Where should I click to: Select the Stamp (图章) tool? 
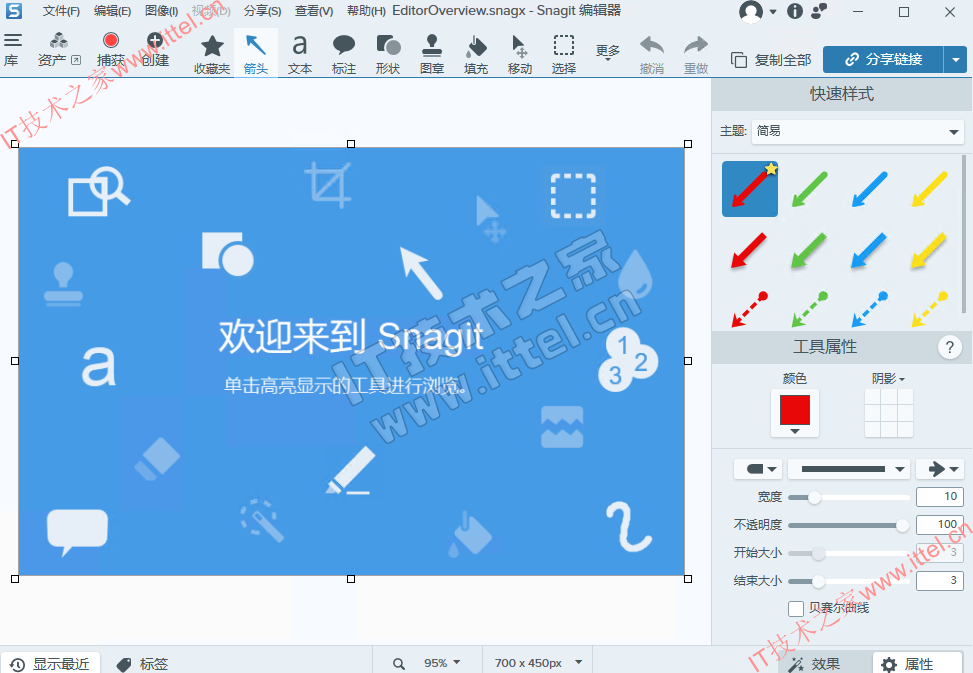(x=432, y=54)
